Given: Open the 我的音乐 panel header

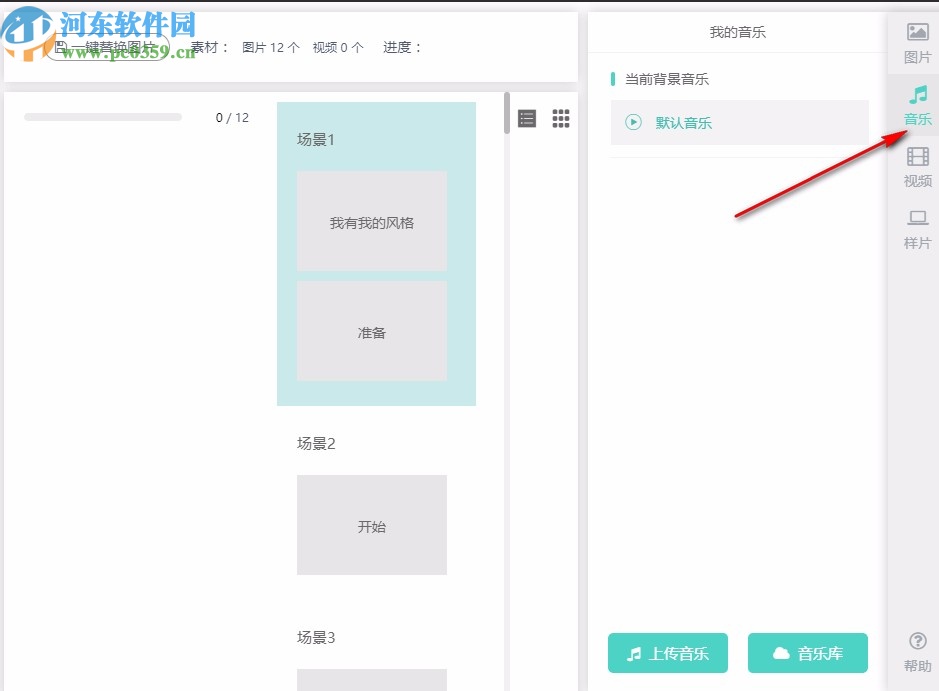Looking at the screenshot, I should [x=739, y=31].
